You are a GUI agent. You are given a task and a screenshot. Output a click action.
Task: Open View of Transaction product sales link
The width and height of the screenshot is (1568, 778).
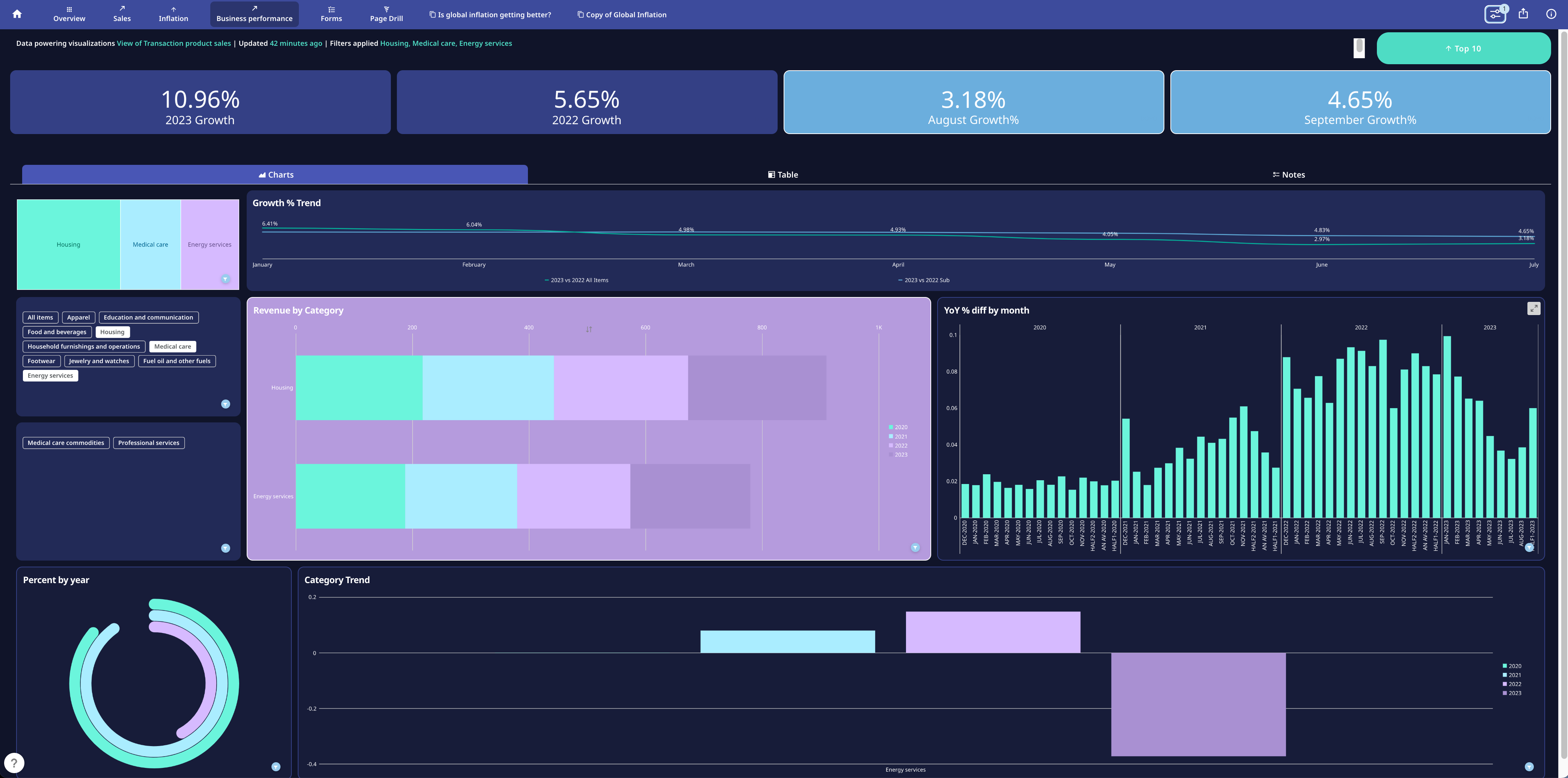173,43
